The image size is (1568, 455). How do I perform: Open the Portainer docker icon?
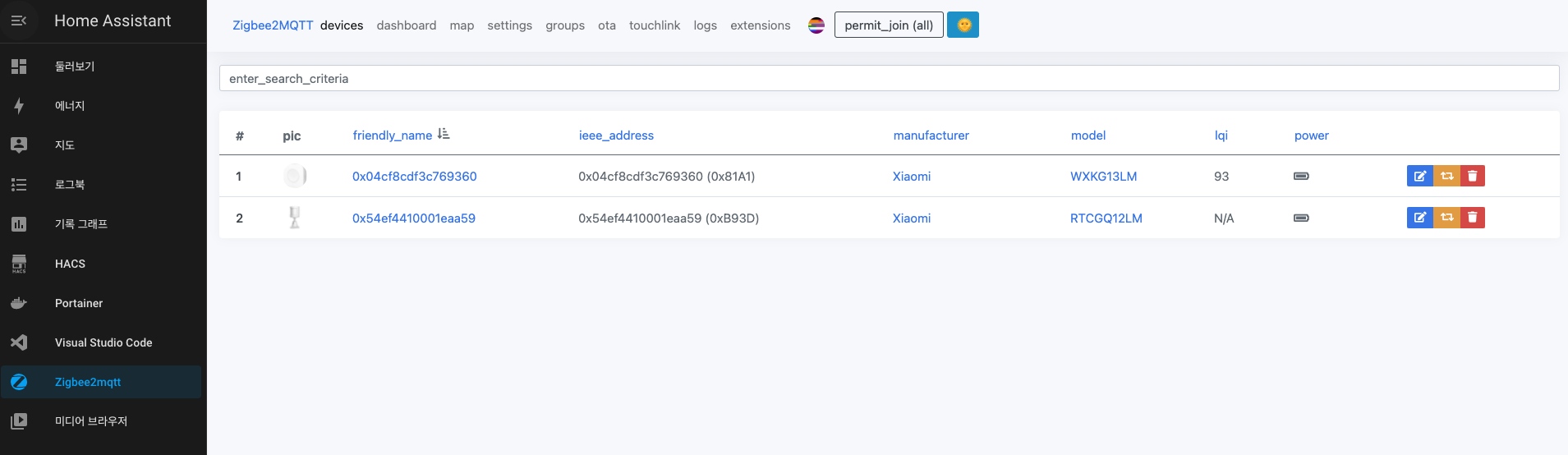[19, 303]
